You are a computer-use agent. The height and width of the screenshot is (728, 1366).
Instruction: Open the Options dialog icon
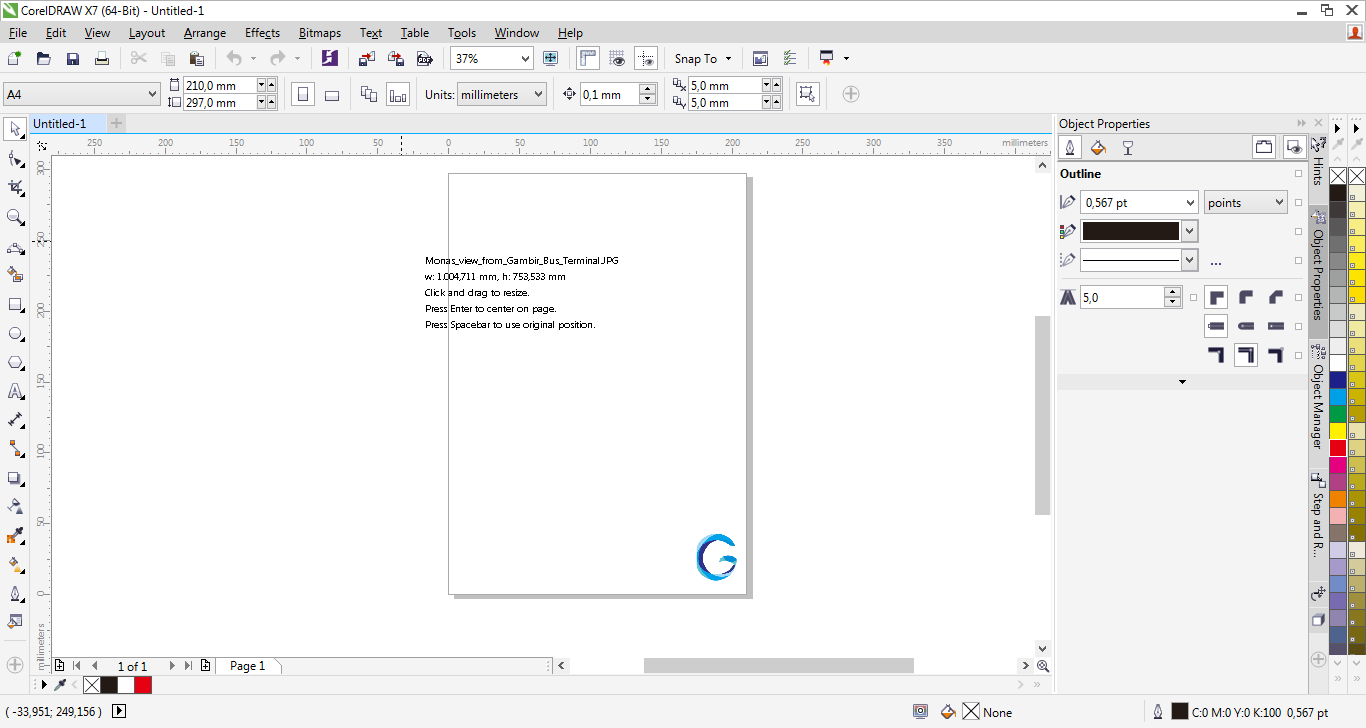coord(790,59)
